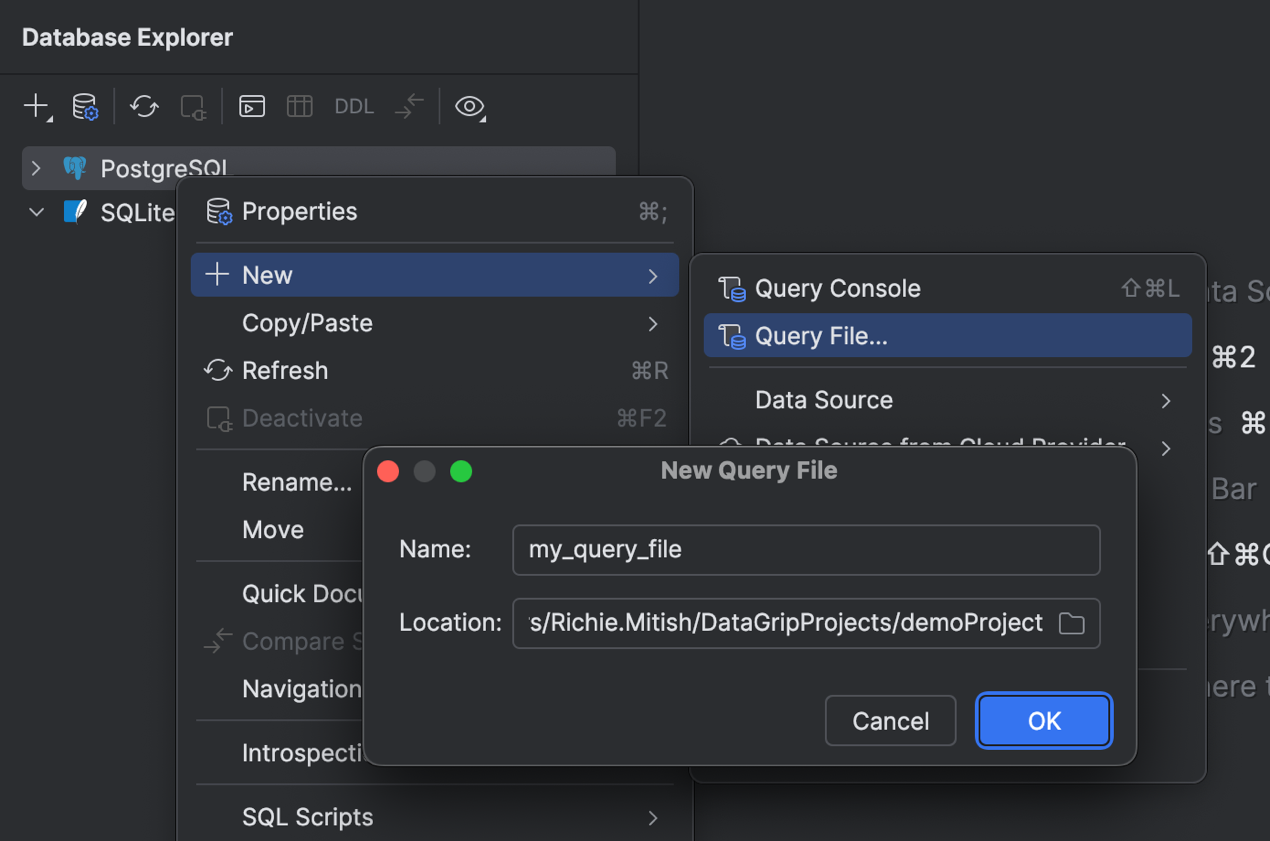Click the Deactivate icon in the toolbar
Image resolution: width=1270 pixels, height=841 pixels.
tap(193, 107)
